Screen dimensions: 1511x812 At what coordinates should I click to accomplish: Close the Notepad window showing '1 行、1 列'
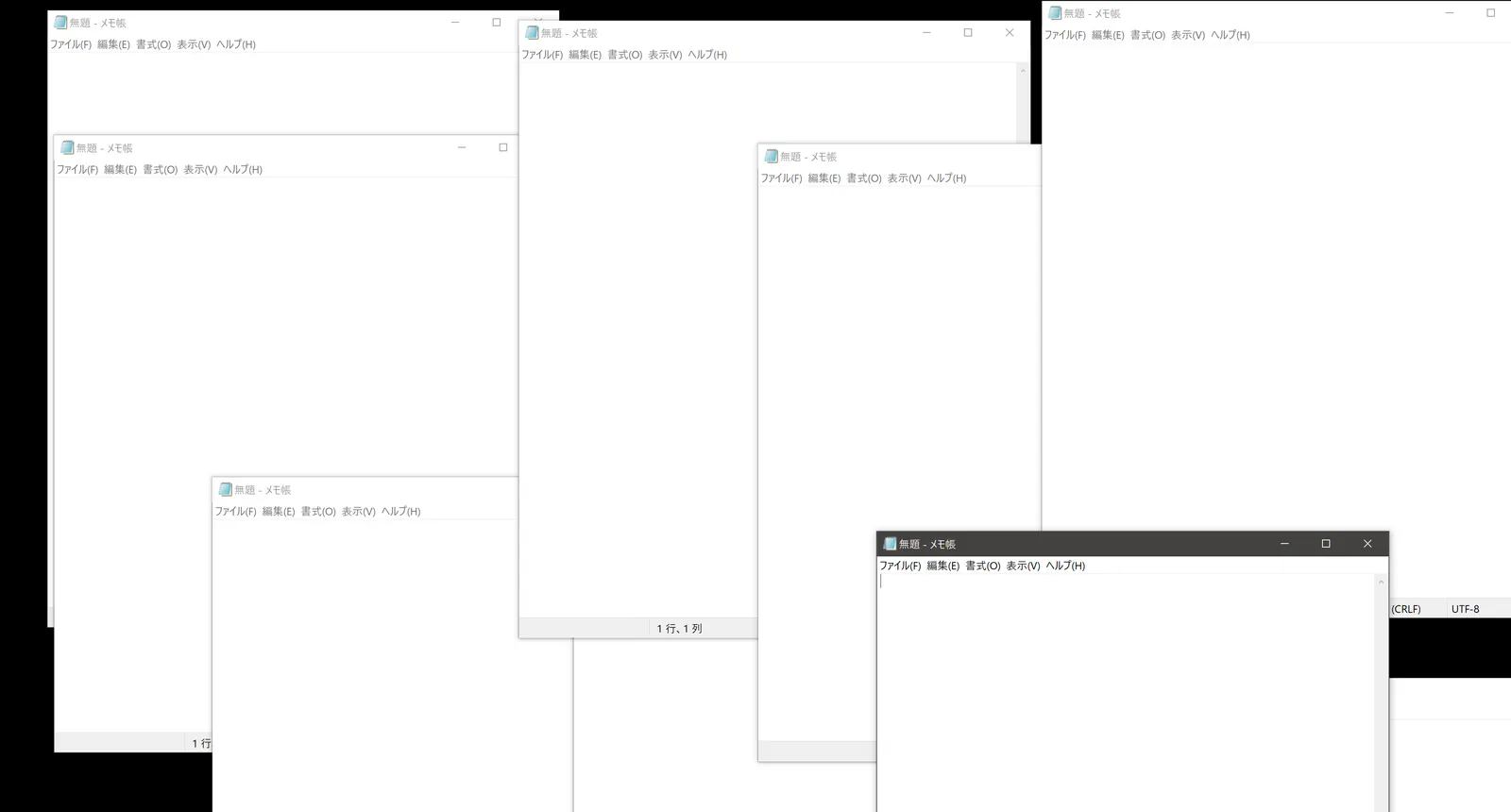(1010, 33)
